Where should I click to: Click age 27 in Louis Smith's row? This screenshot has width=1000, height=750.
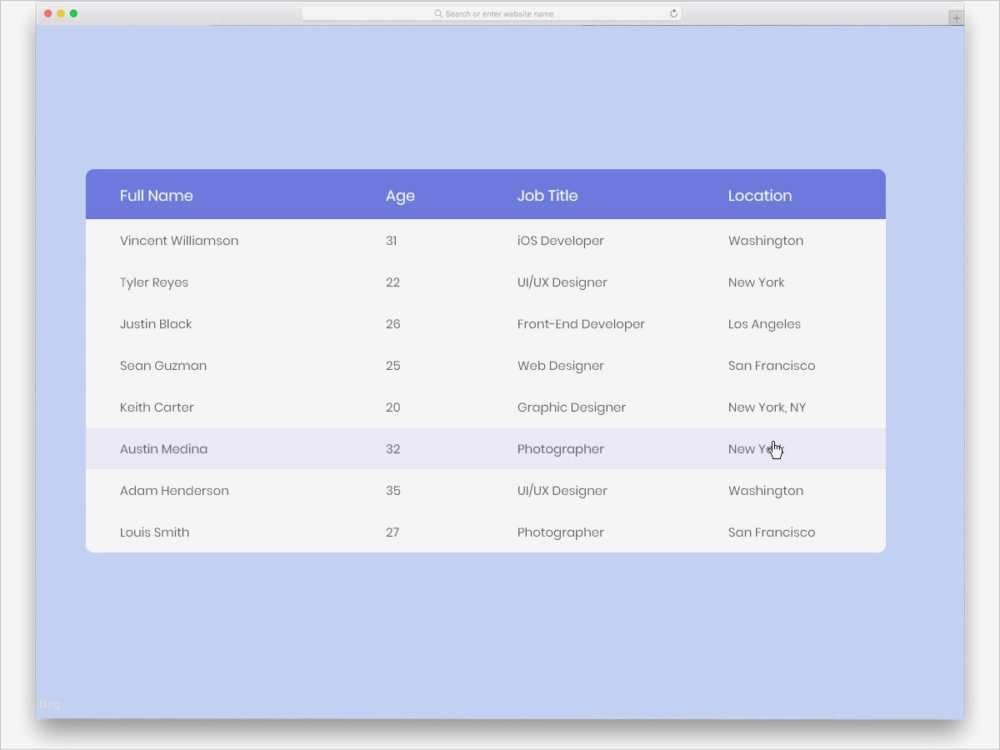392,532
